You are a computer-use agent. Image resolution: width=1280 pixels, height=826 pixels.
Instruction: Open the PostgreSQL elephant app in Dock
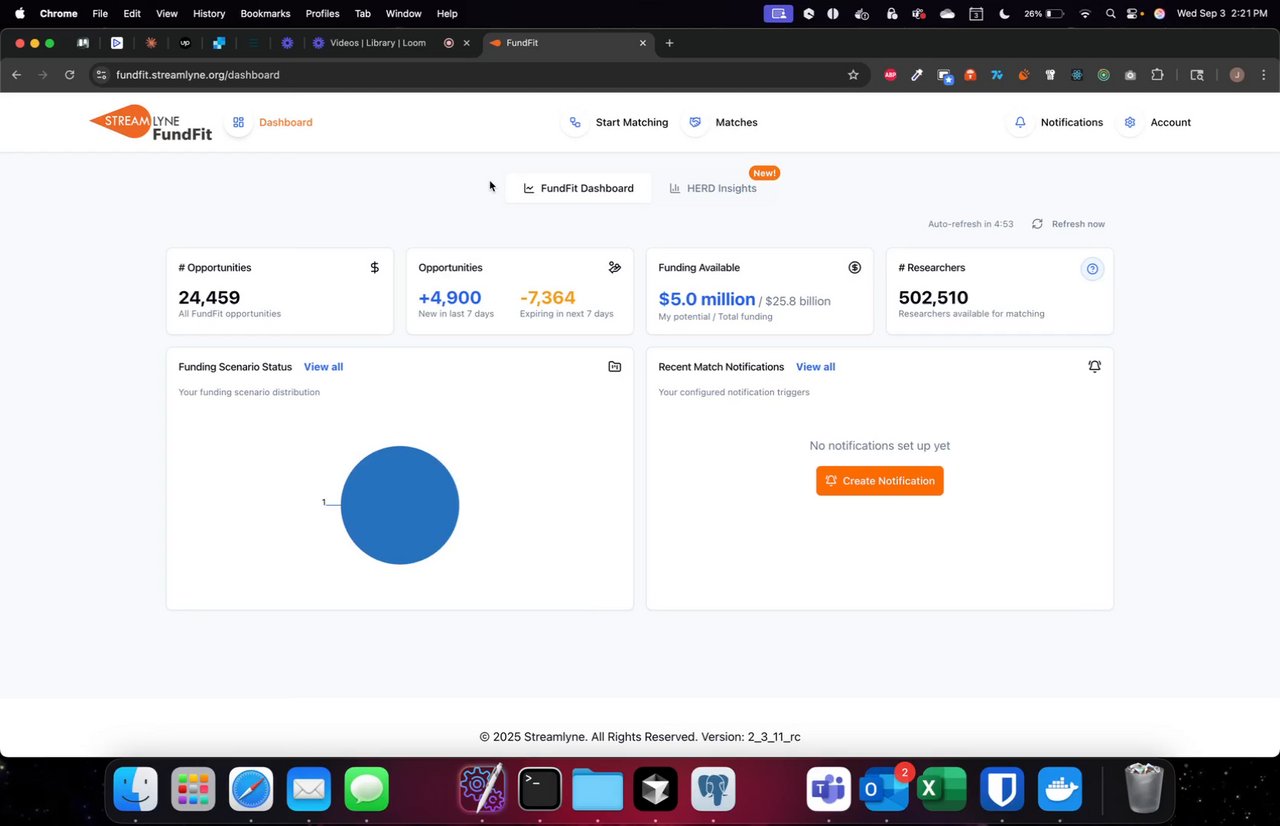pyautogui.click(x=713, y=790)
